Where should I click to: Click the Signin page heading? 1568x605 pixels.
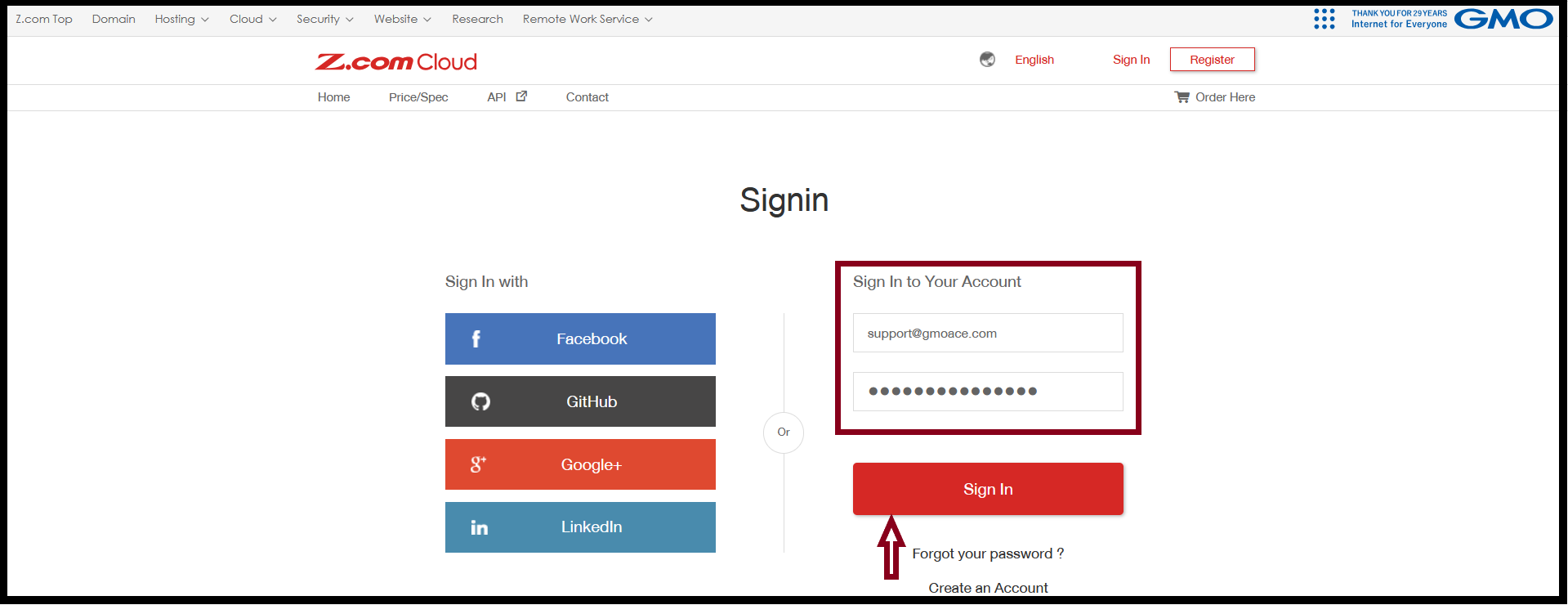(784, 200)
